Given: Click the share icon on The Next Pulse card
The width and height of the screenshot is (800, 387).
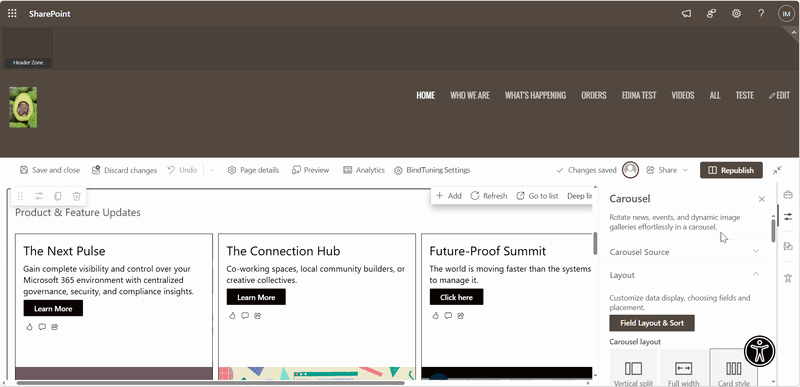Looking at the screenshot, I should [55, 327].
